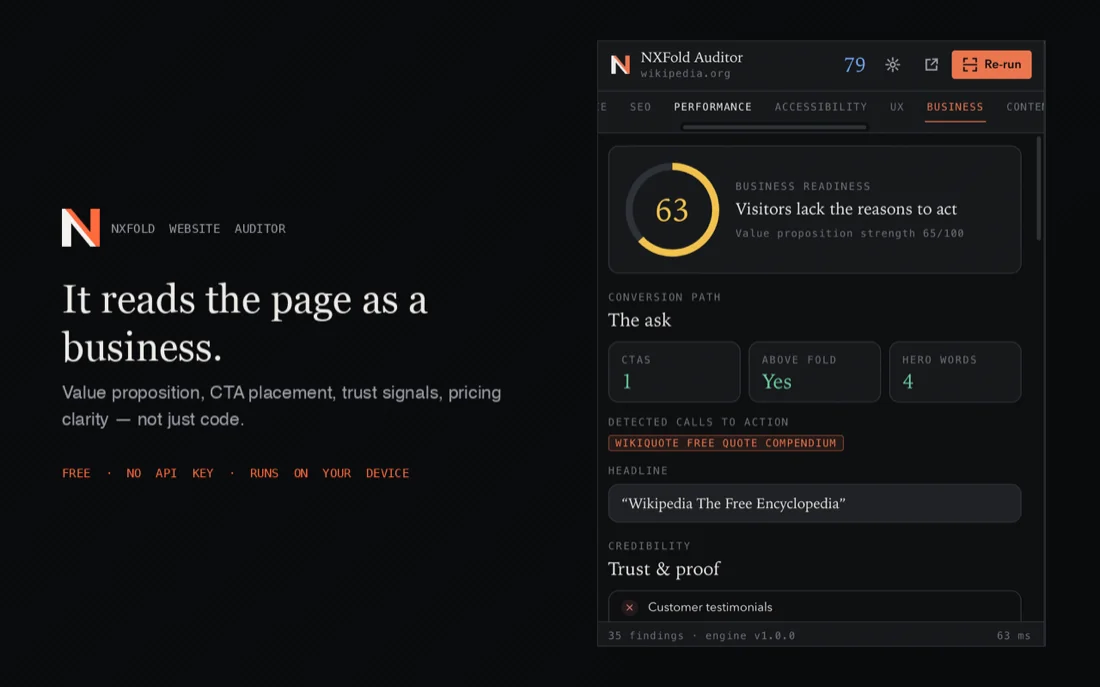Click the '63 ms' status text

tap(1013, 636)
